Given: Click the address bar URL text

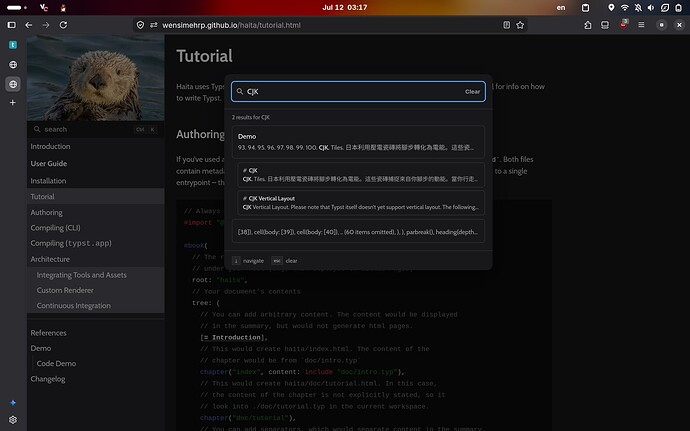Looking at the screenshot, I should tap(231, 25).
